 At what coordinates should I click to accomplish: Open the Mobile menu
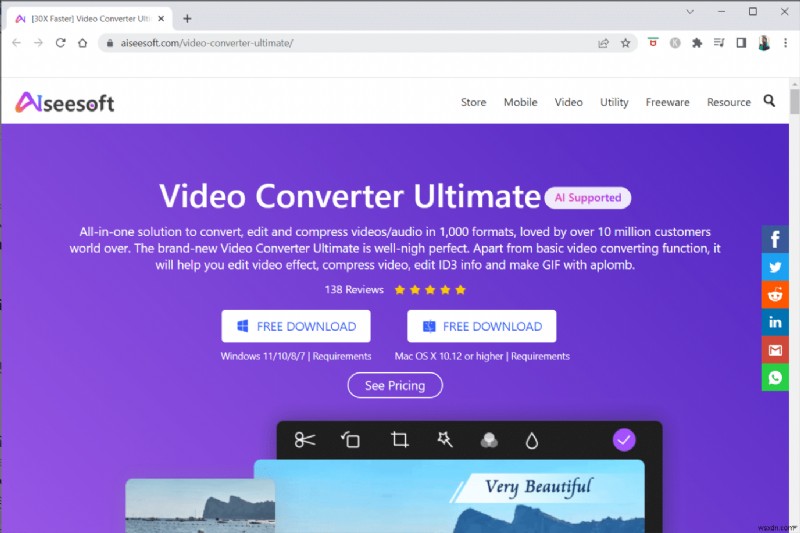point(520,102)
